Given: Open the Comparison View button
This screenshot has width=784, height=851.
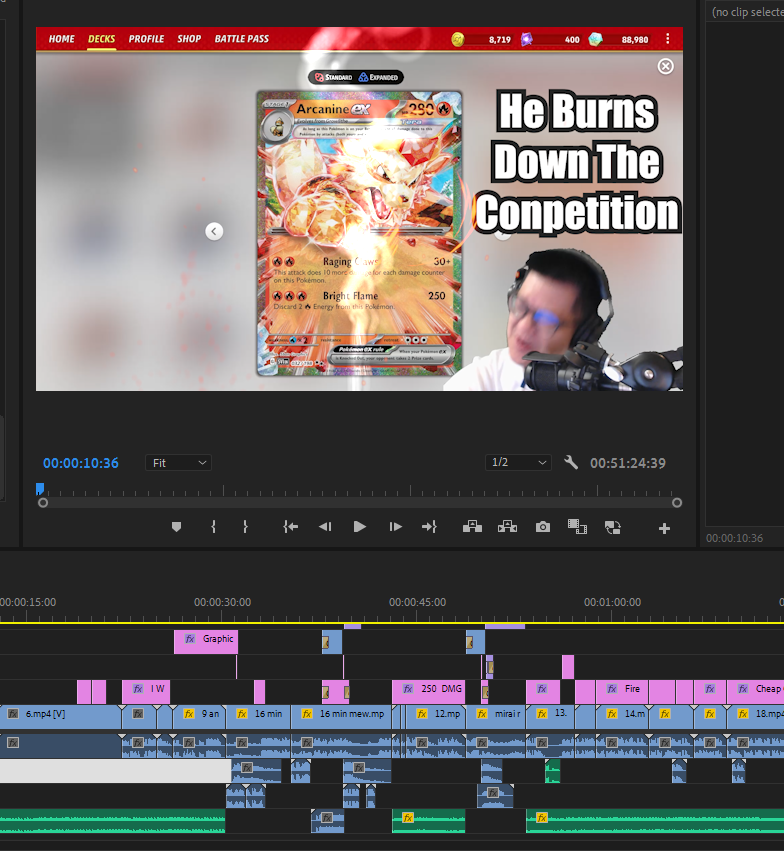Looking at the screenshot, I should pyautogui.click(x=577, y=527).
